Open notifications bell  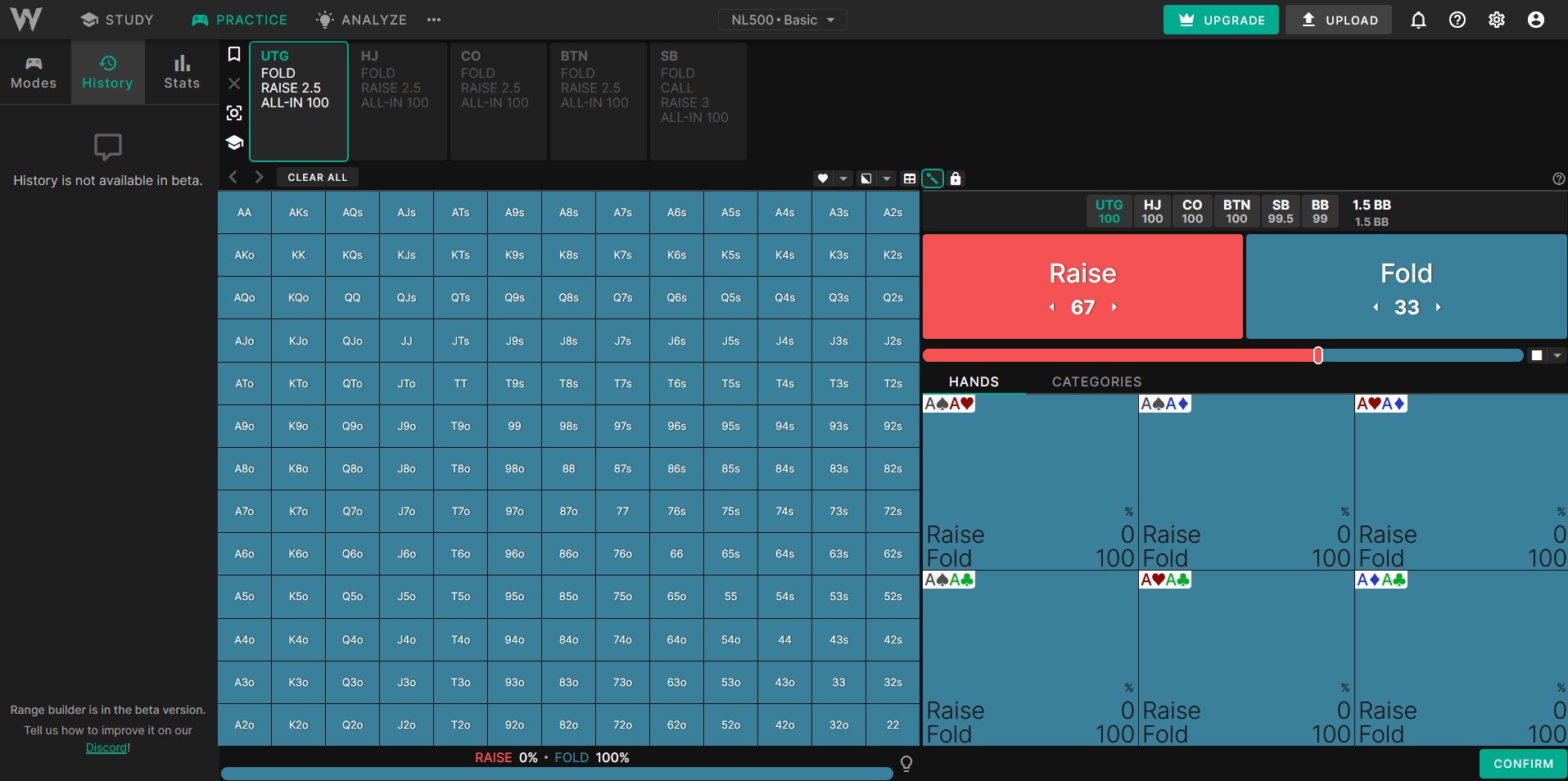coord(1418,20)
